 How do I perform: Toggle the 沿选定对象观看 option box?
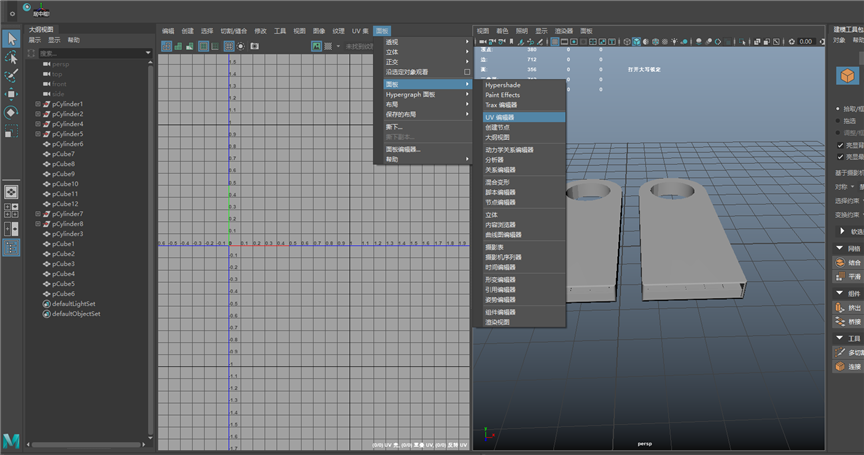click(467, 72)
